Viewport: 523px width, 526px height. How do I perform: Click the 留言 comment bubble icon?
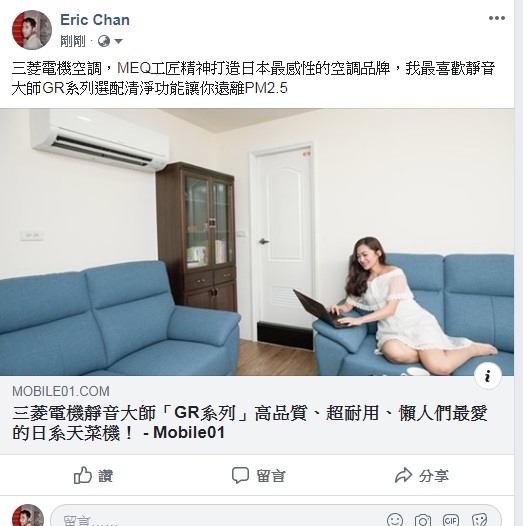[240, 475]
